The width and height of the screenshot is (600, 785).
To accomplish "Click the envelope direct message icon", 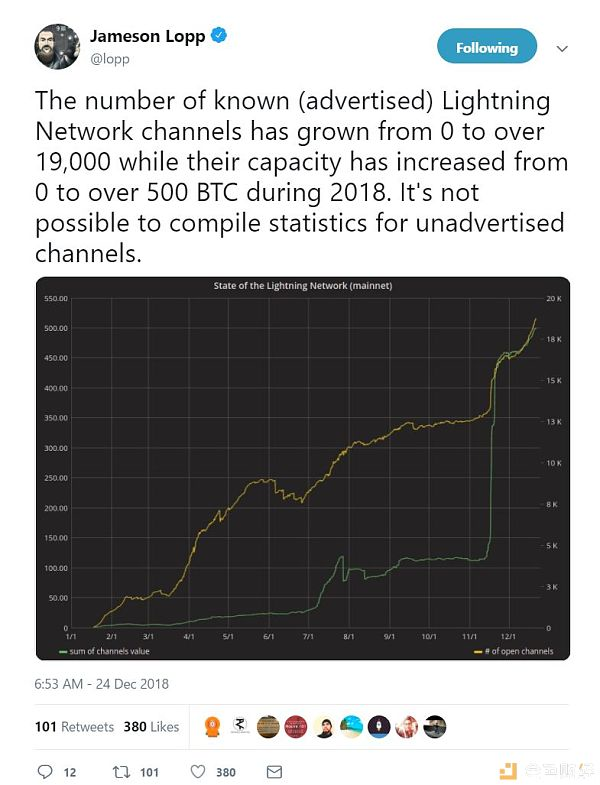I will pyautogui.click(x=274, y=771).
